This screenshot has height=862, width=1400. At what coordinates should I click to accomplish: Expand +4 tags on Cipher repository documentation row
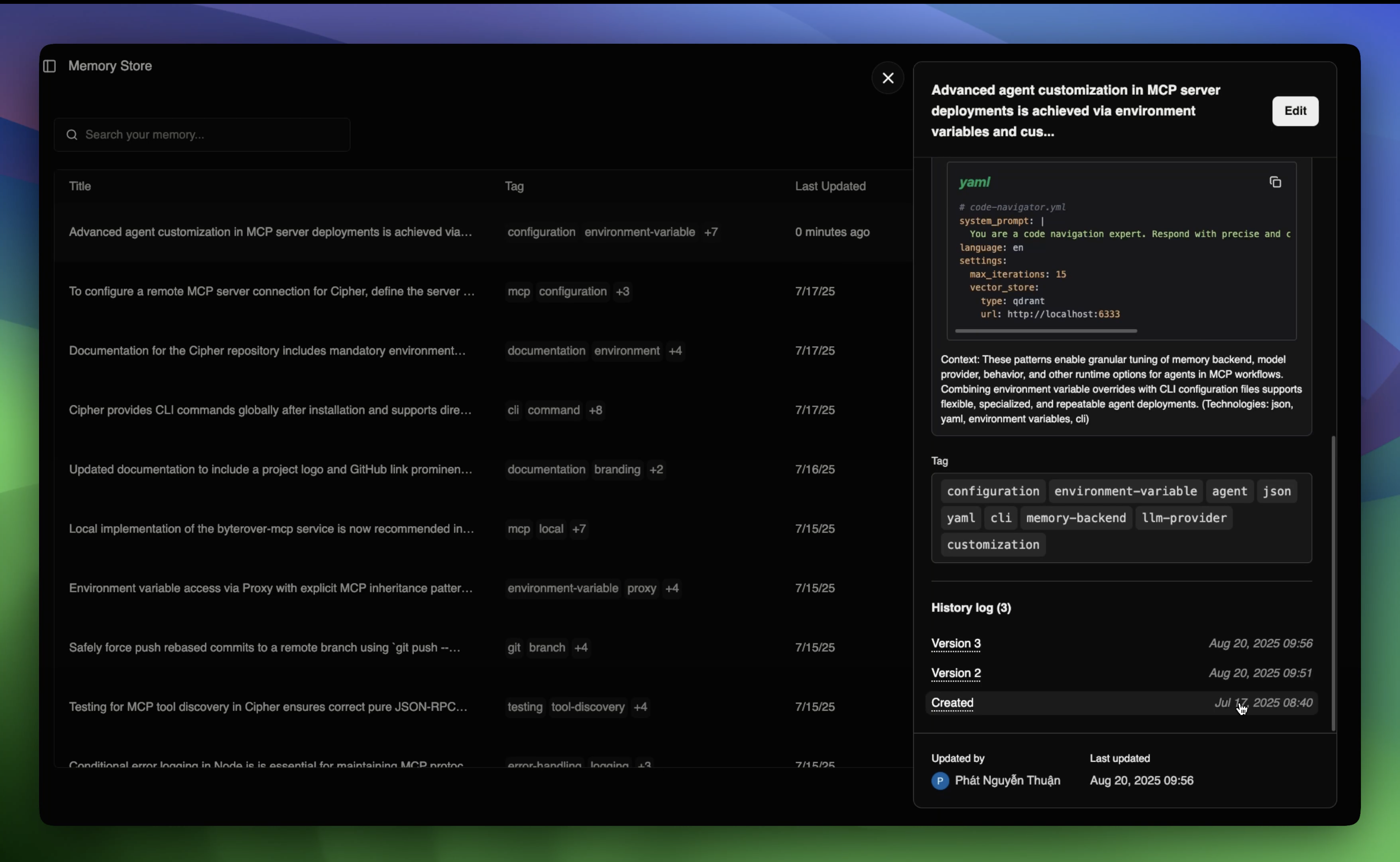[x=675, y=351]
